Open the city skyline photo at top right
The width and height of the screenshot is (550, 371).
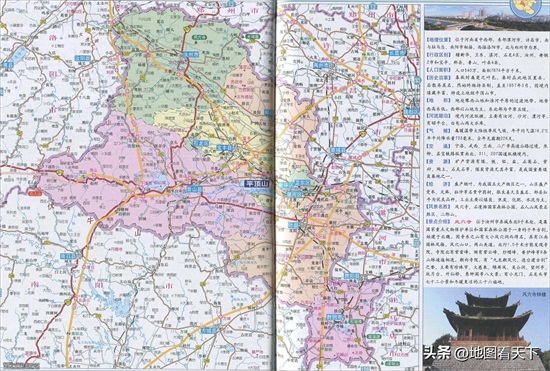[487, 18]
